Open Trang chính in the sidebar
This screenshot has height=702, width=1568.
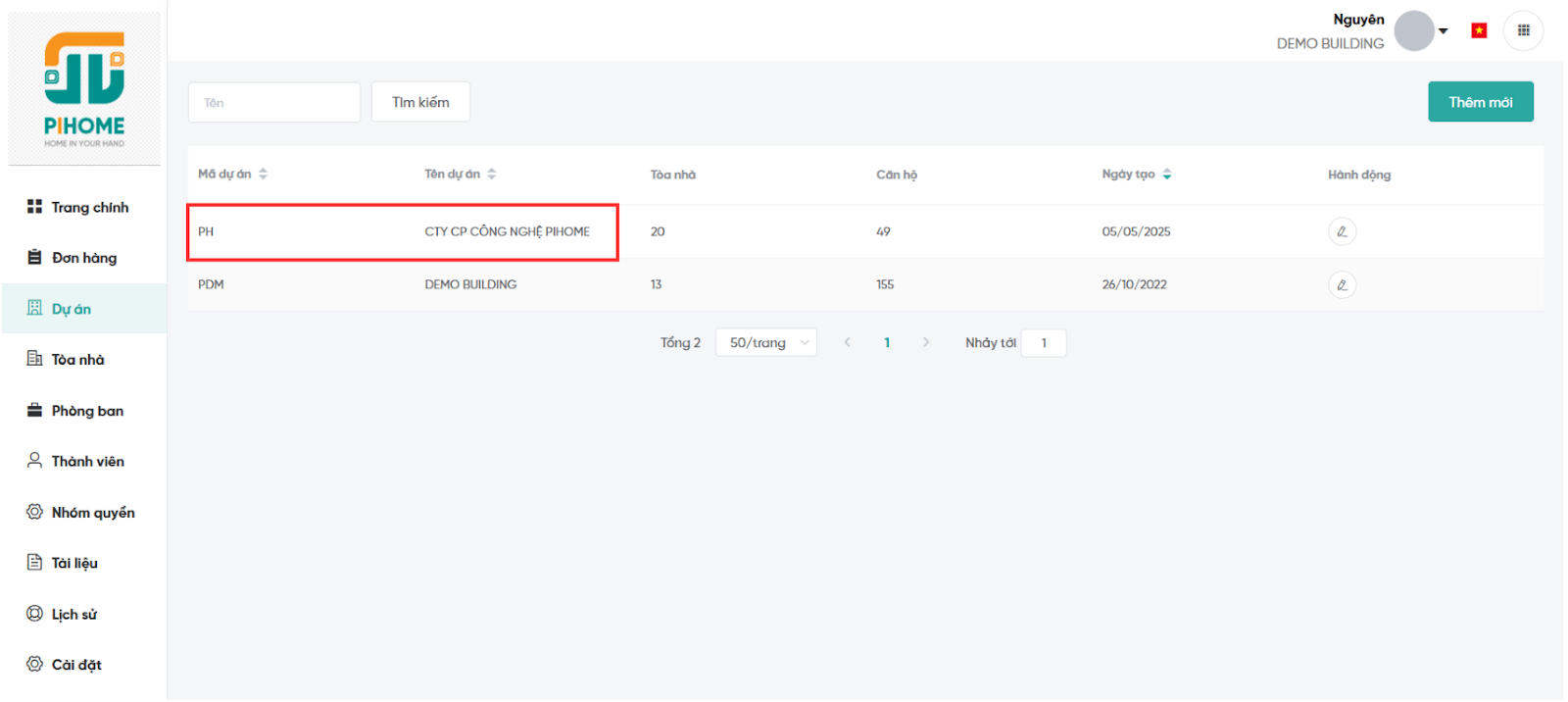pyautogui.click(x=89, y=207)
